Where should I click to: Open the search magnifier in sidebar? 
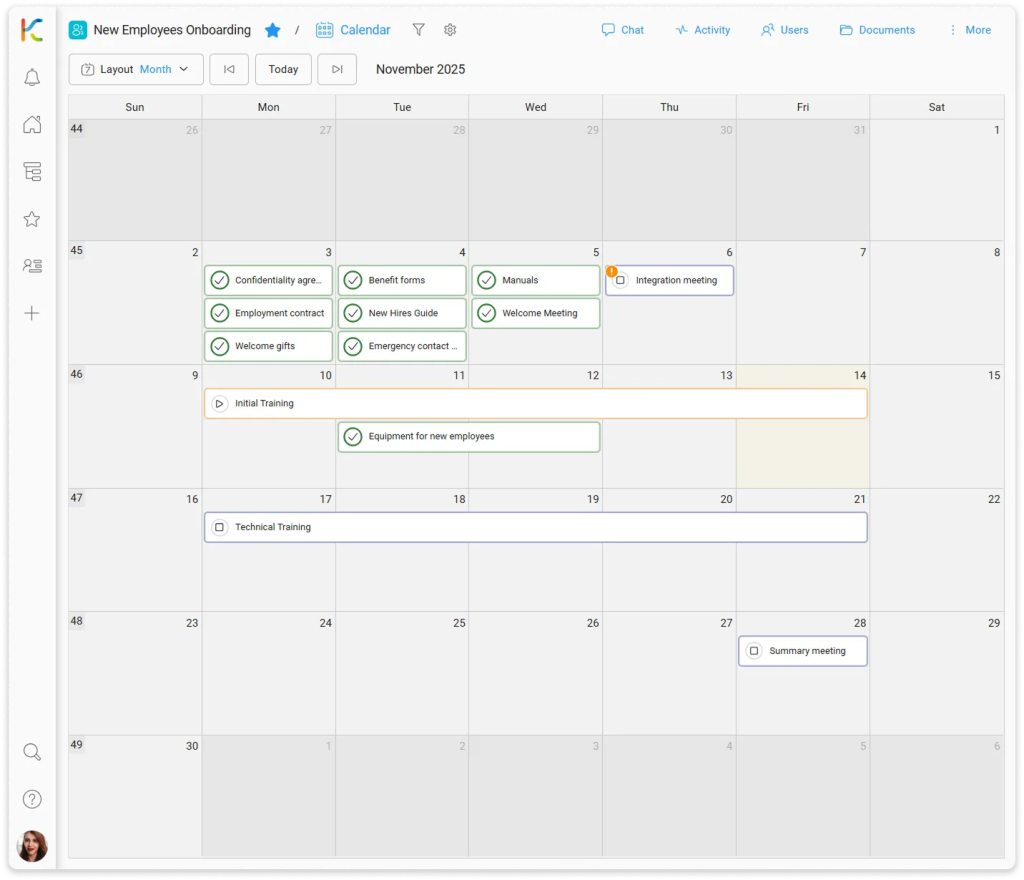32,752
